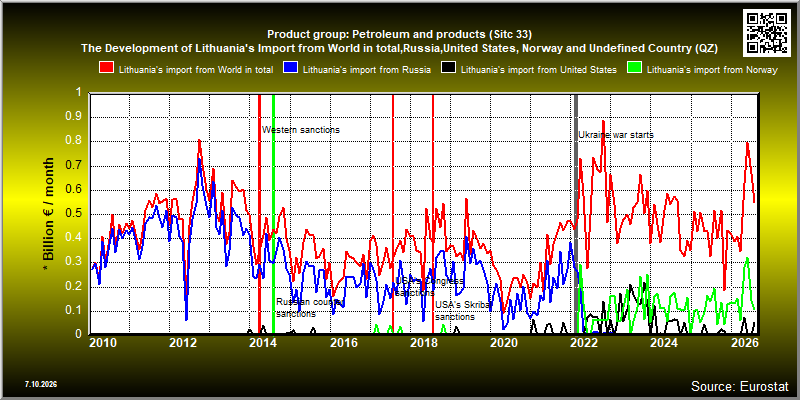Click the x-axis label 2018
Image resolution: width=800 pixels, height=400 pixels.
tap(423, 343)
